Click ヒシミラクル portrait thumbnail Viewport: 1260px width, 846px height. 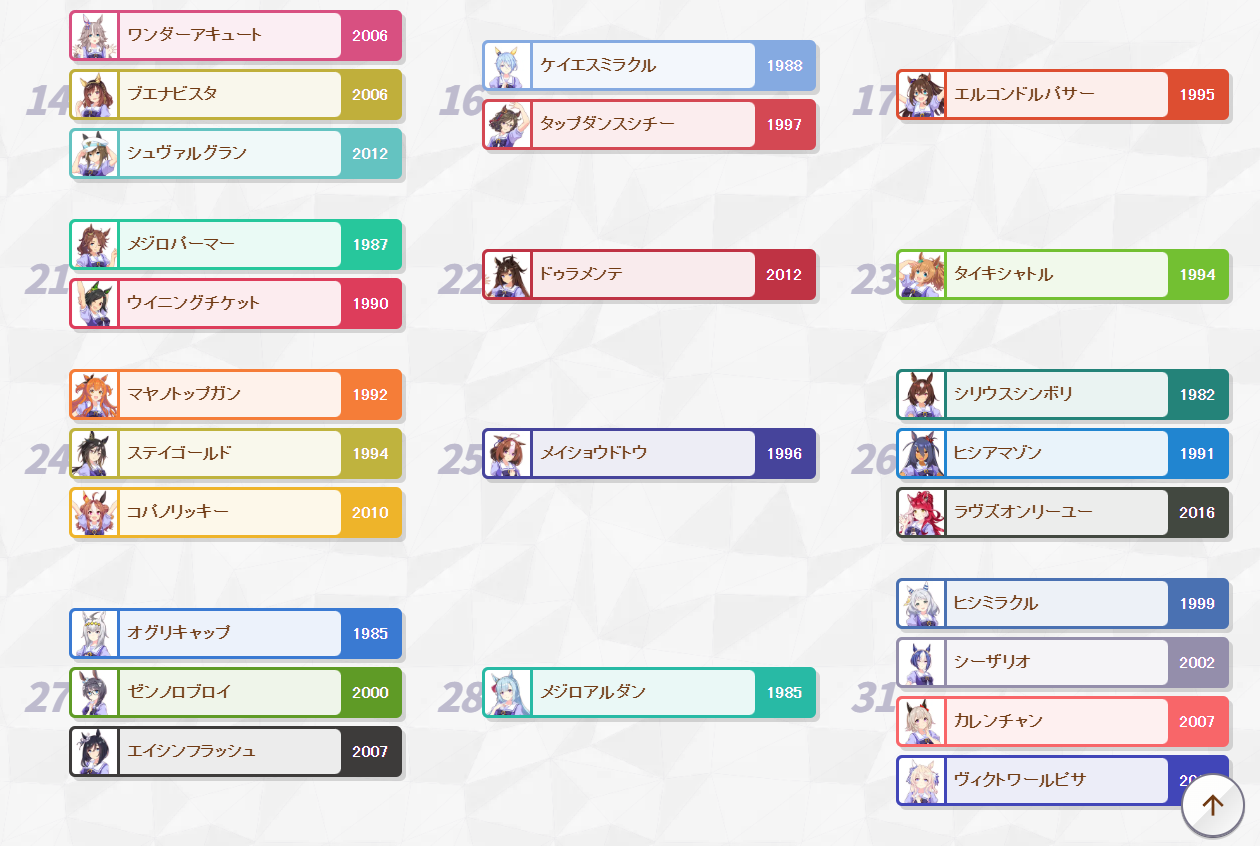coord(921,604)
